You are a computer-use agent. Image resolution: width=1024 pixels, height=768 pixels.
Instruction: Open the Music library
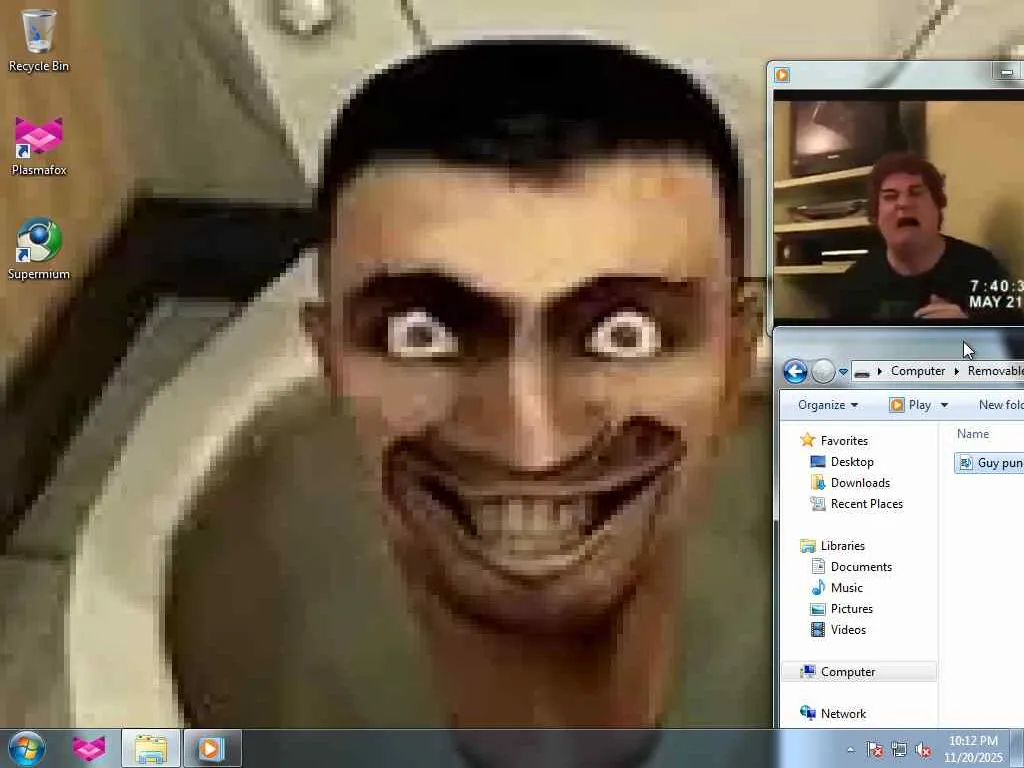pyautogui.click(x=847, y=588)
